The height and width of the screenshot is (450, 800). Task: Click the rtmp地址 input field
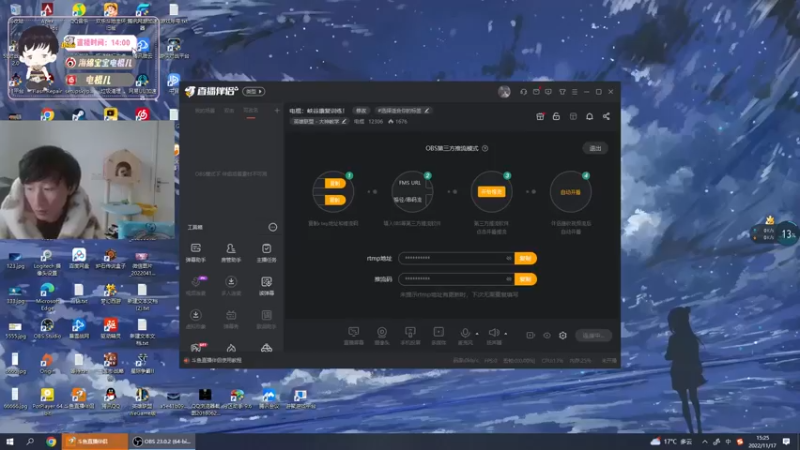456,258
